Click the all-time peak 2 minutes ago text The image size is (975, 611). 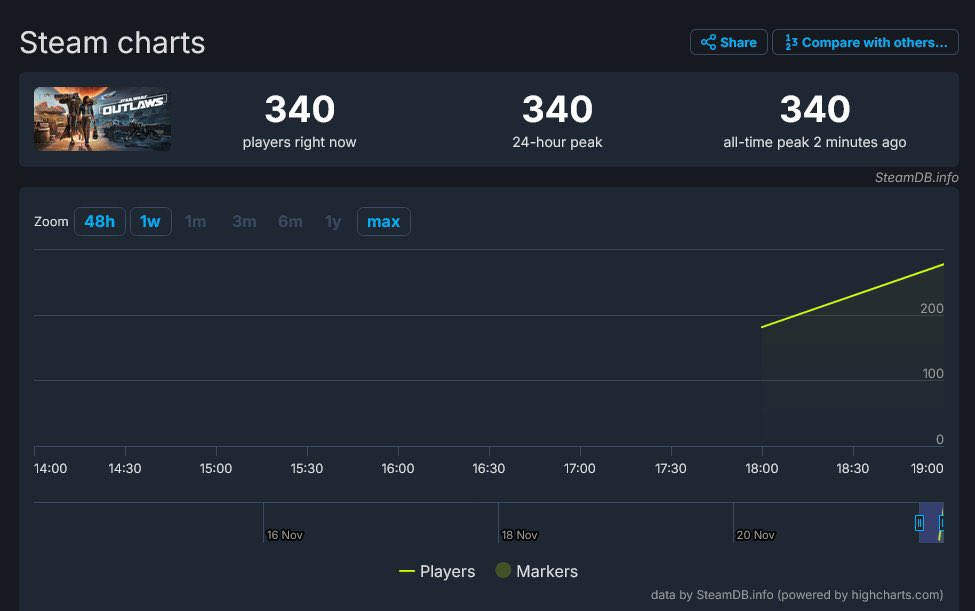pos(815,142)
